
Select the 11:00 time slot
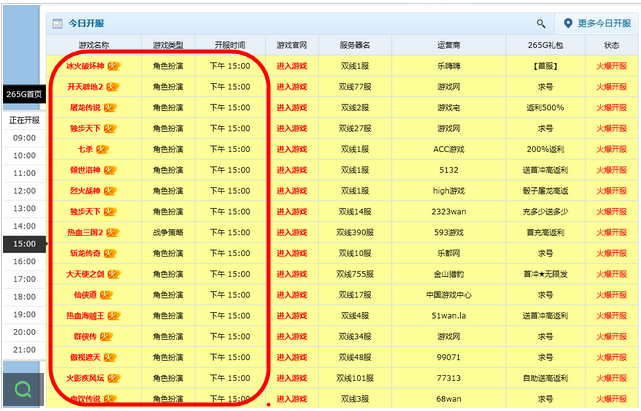click(x=25, y=173)
